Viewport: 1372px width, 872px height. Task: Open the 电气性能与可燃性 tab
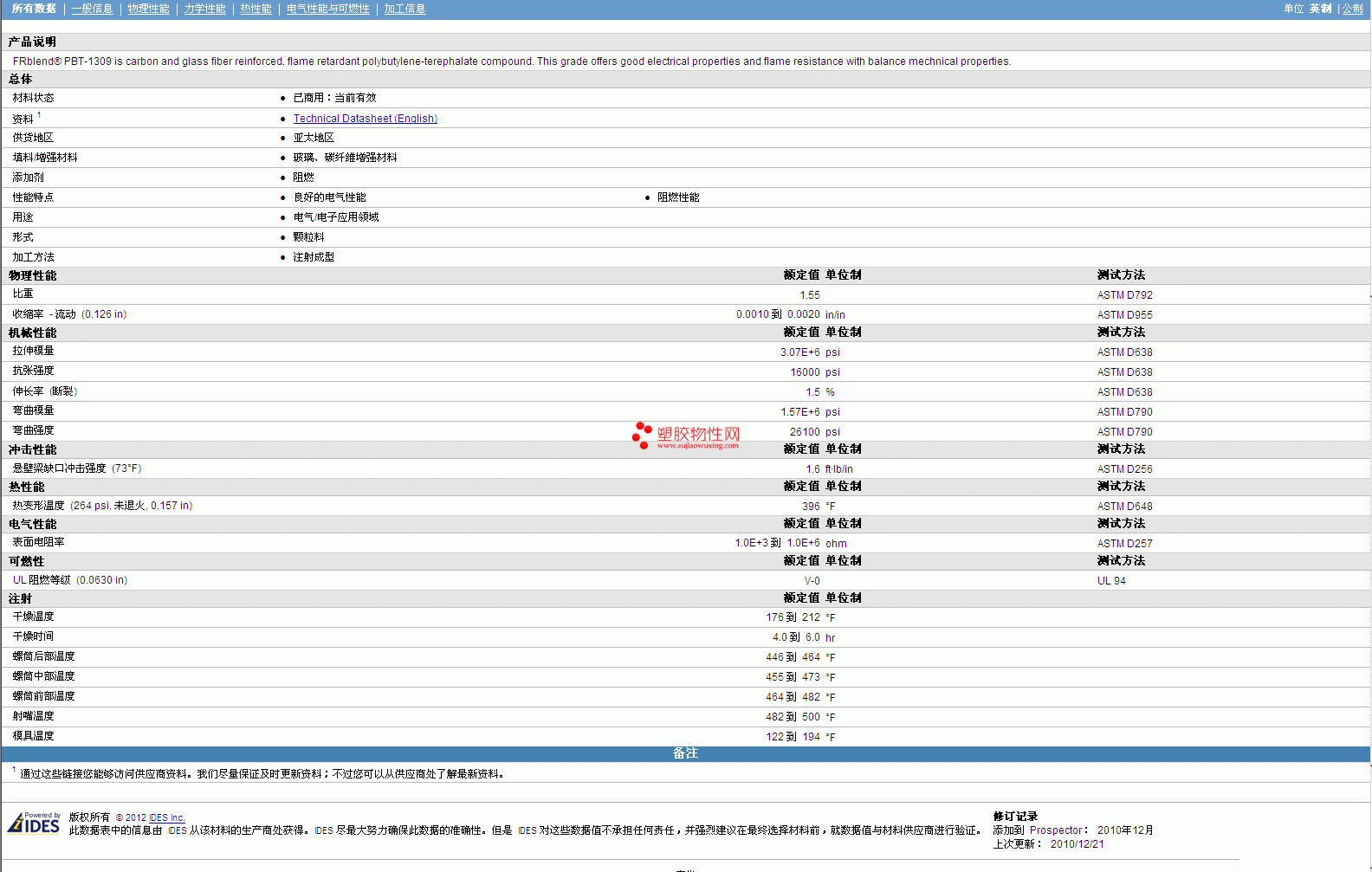point(327,9)
